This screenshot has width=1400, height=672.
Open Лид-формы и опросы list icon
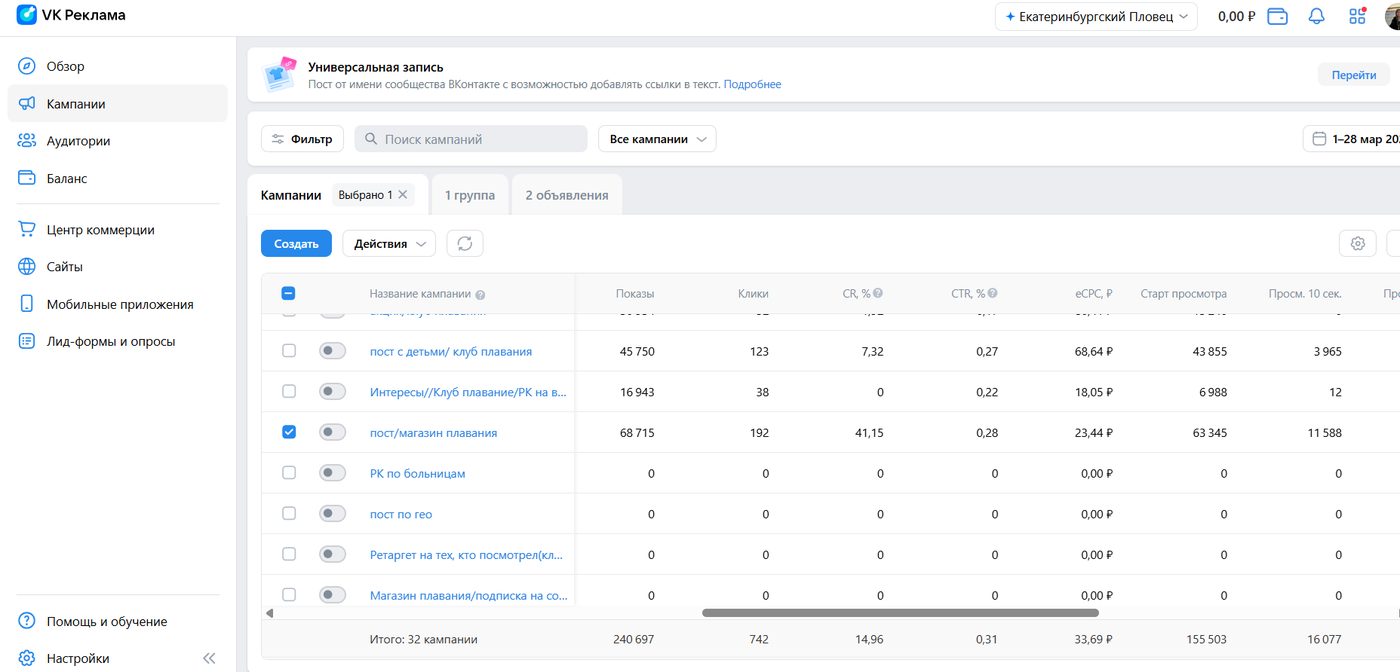pyautogui.click(x=27, y=341)
